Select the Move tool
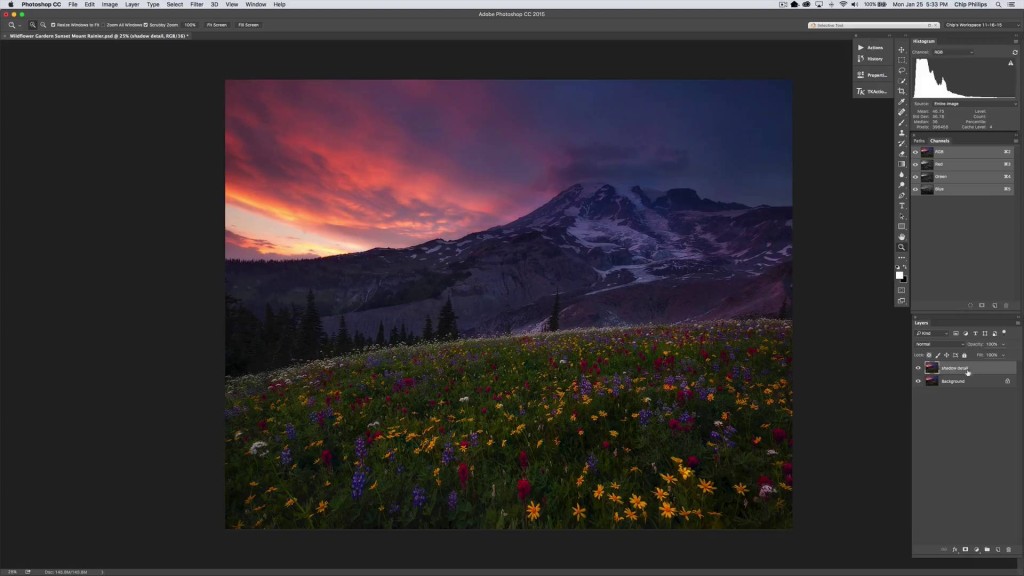Screen dimensions: 1024x576 (x=901, y=49)
